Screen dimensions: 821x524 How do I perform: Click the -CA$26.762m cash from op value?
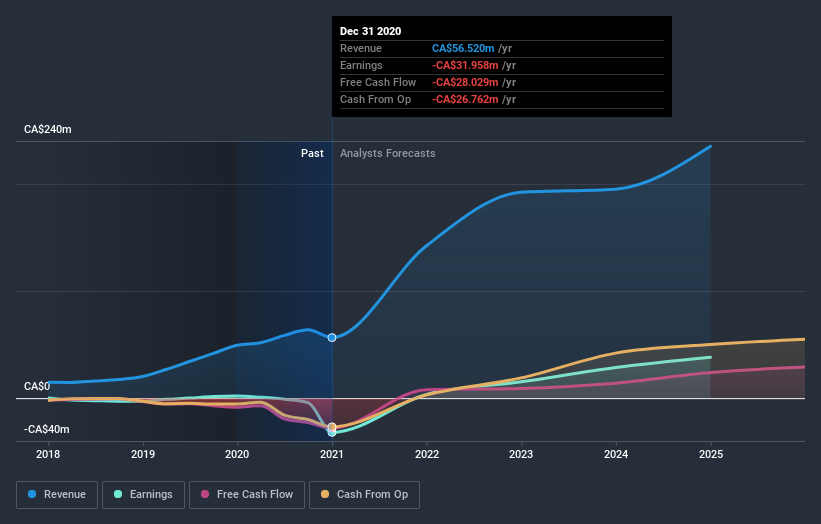[x=465, y=99]
